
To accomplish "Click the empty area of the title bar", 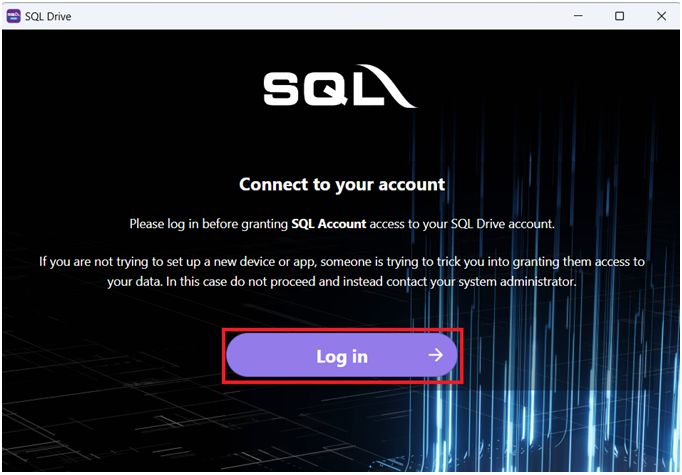I will (300, 16).
